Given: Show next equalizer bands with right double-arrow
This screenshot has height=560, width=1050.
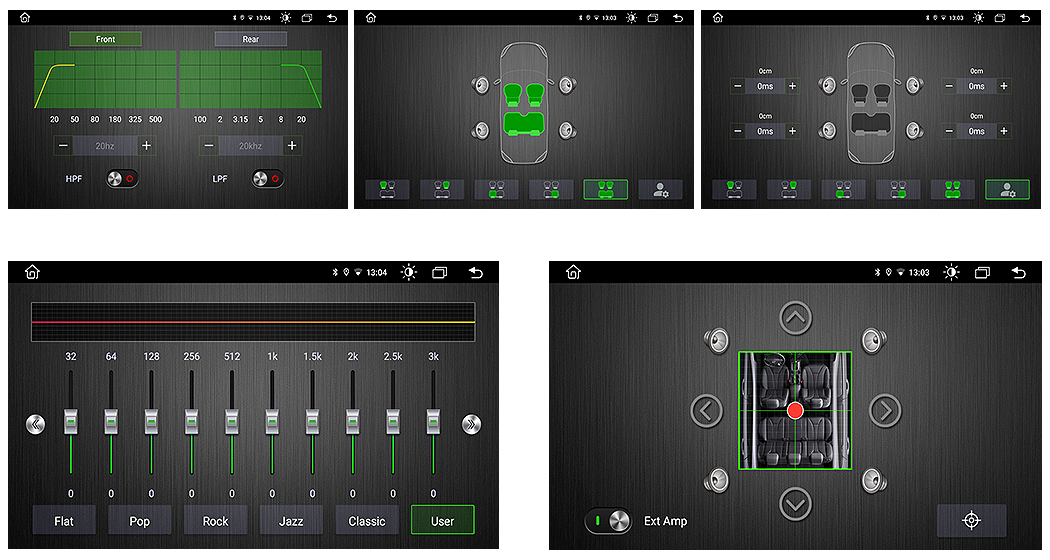Looking at the screenshot, I should click(x=471, y=424).
